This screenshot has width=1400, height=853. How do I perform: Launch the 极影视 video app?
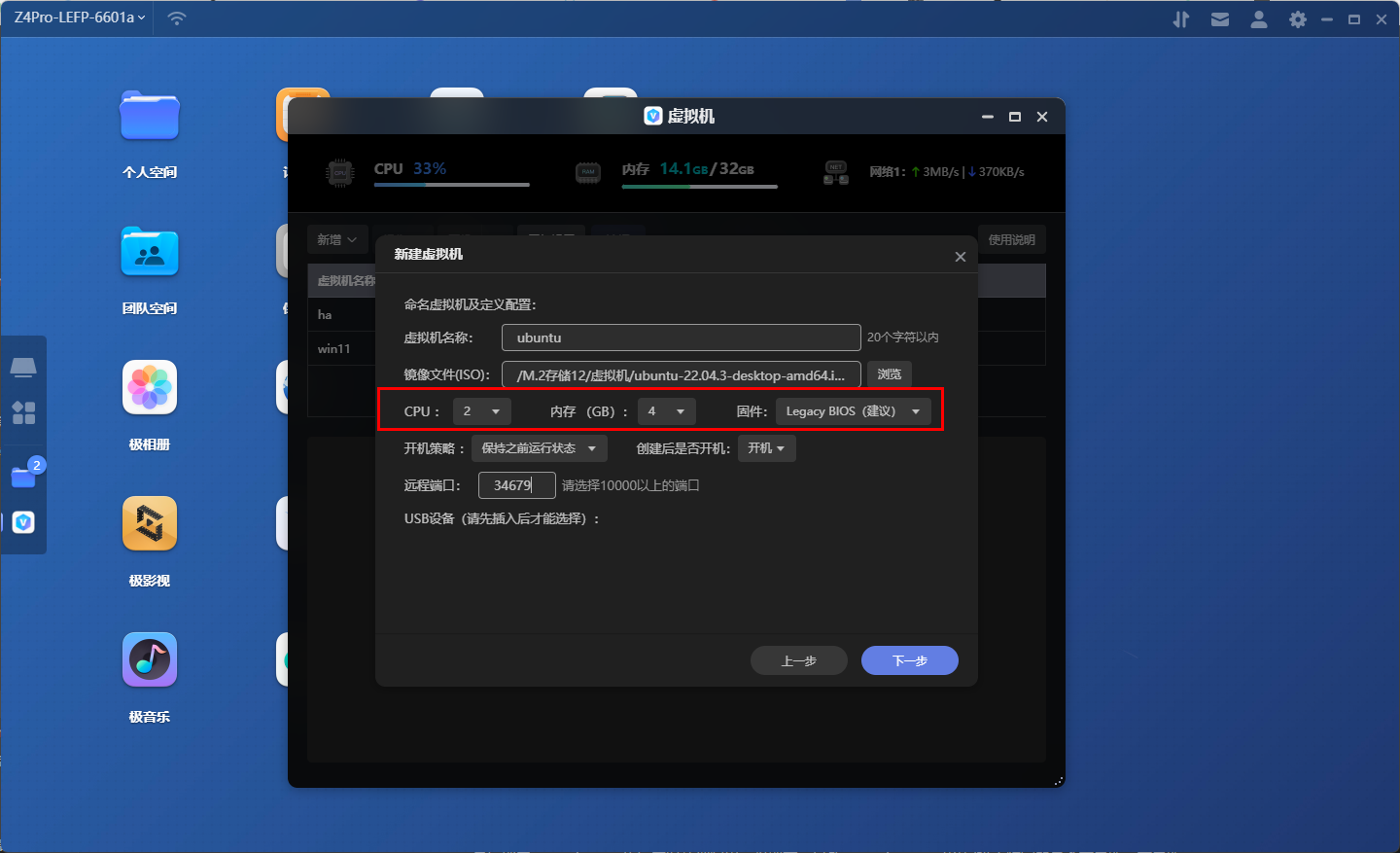(150, 524)
